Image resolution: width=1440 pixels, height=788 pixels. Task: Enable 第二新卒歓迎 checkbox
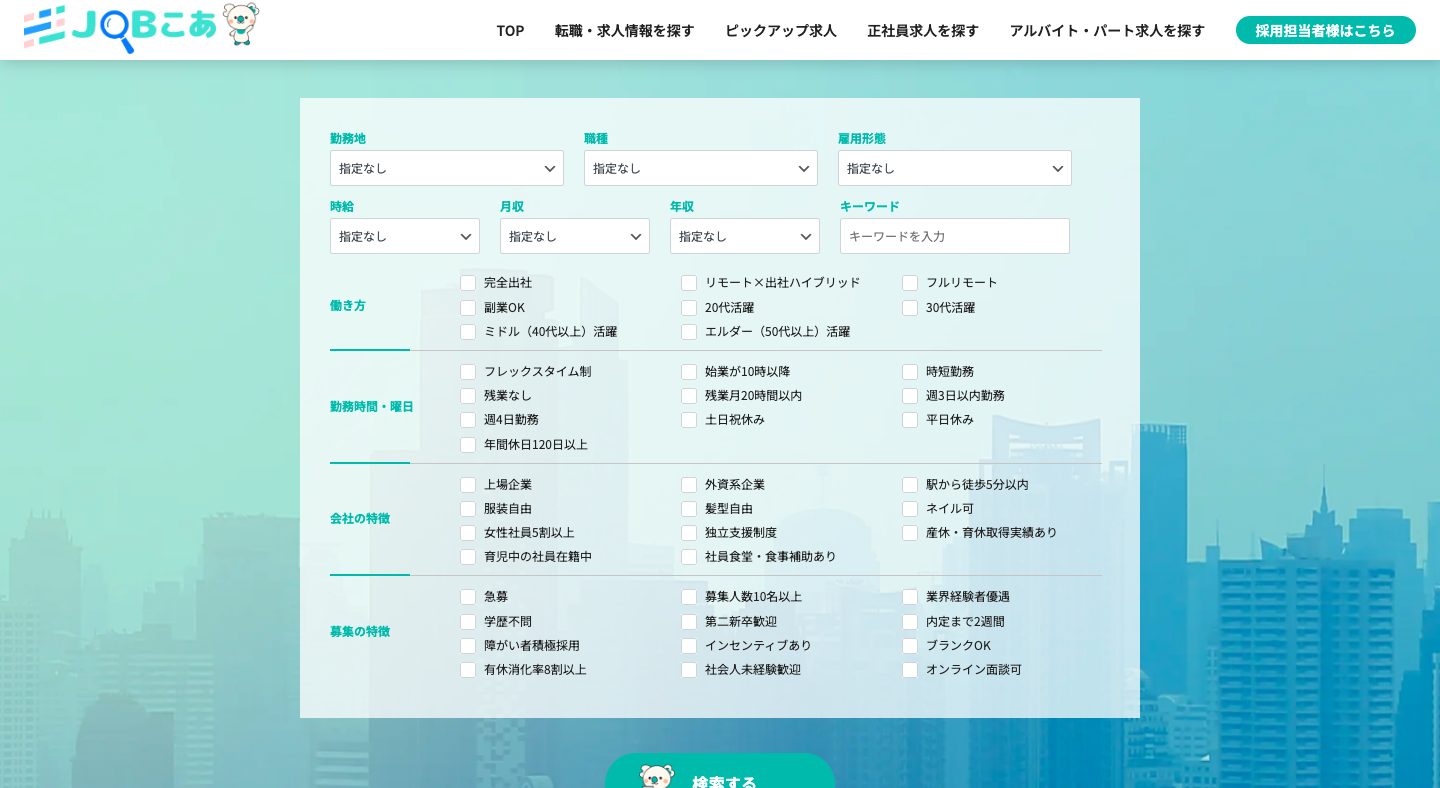click(689, 622)
